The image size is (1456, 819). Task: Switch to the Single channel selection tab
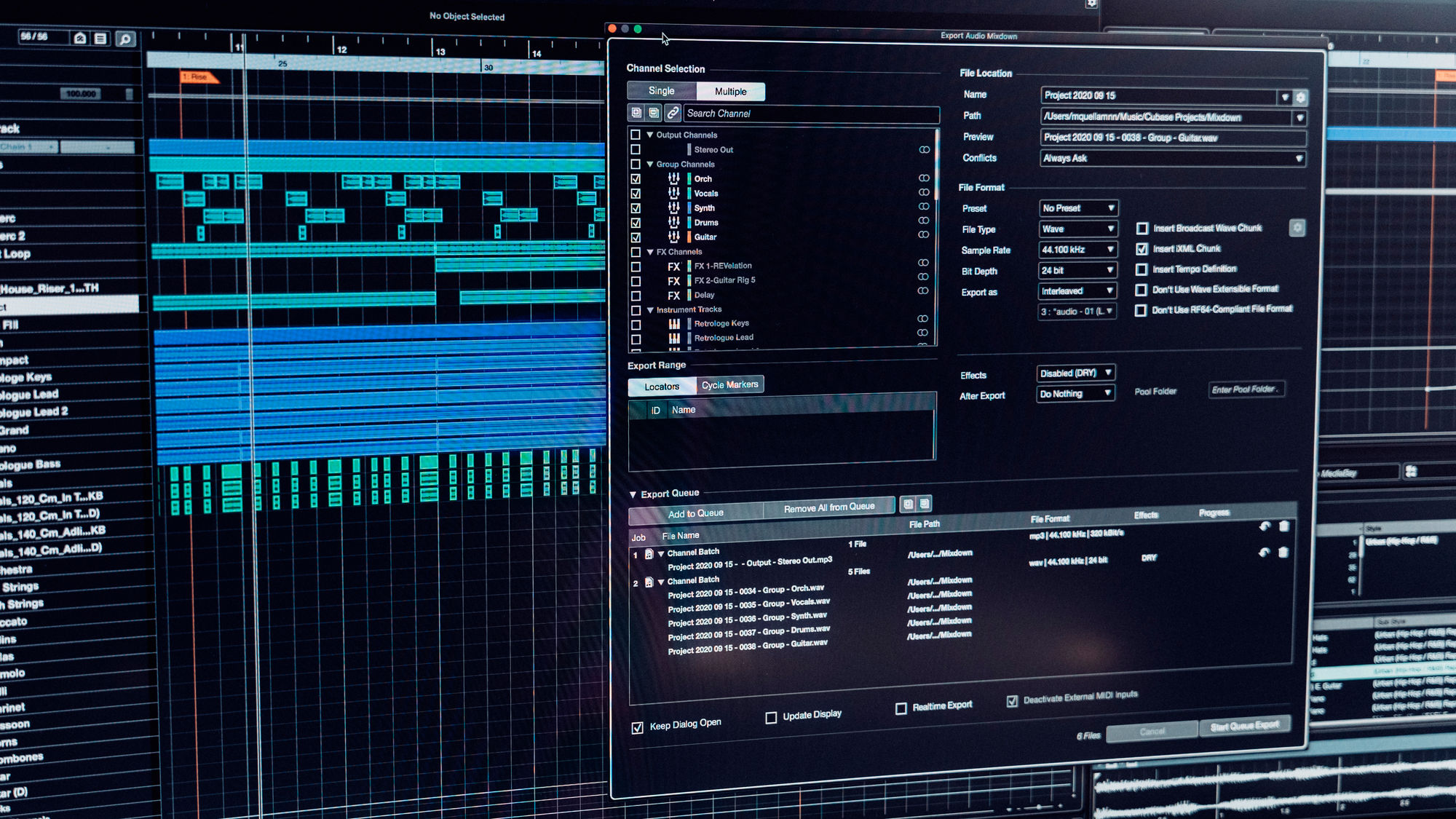click(x=661, y=91)
